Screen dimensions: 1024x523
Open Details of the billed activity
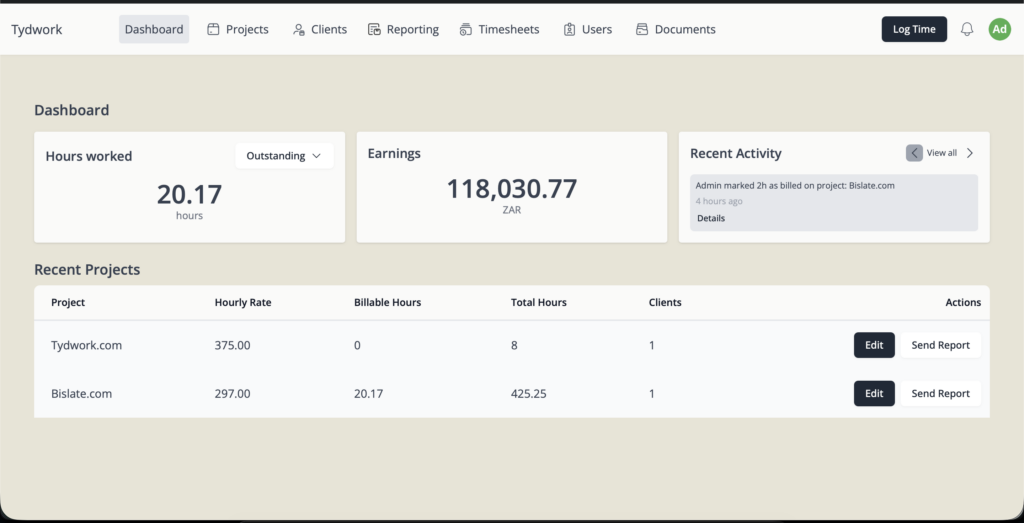point(711,218)
